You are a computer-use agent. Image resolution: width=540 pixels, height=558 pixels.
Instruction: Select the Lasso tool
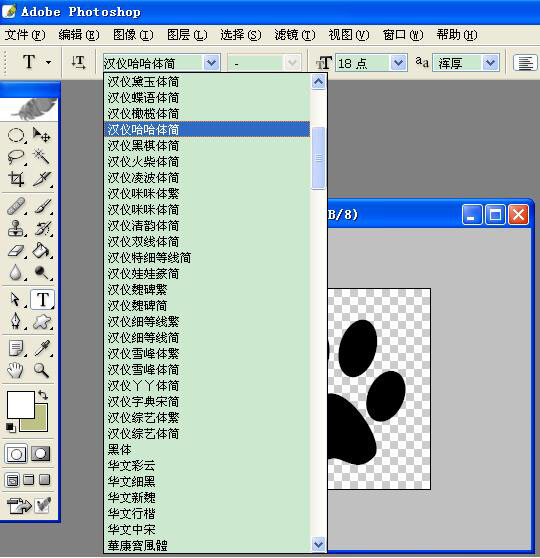[x=16, y=157]
